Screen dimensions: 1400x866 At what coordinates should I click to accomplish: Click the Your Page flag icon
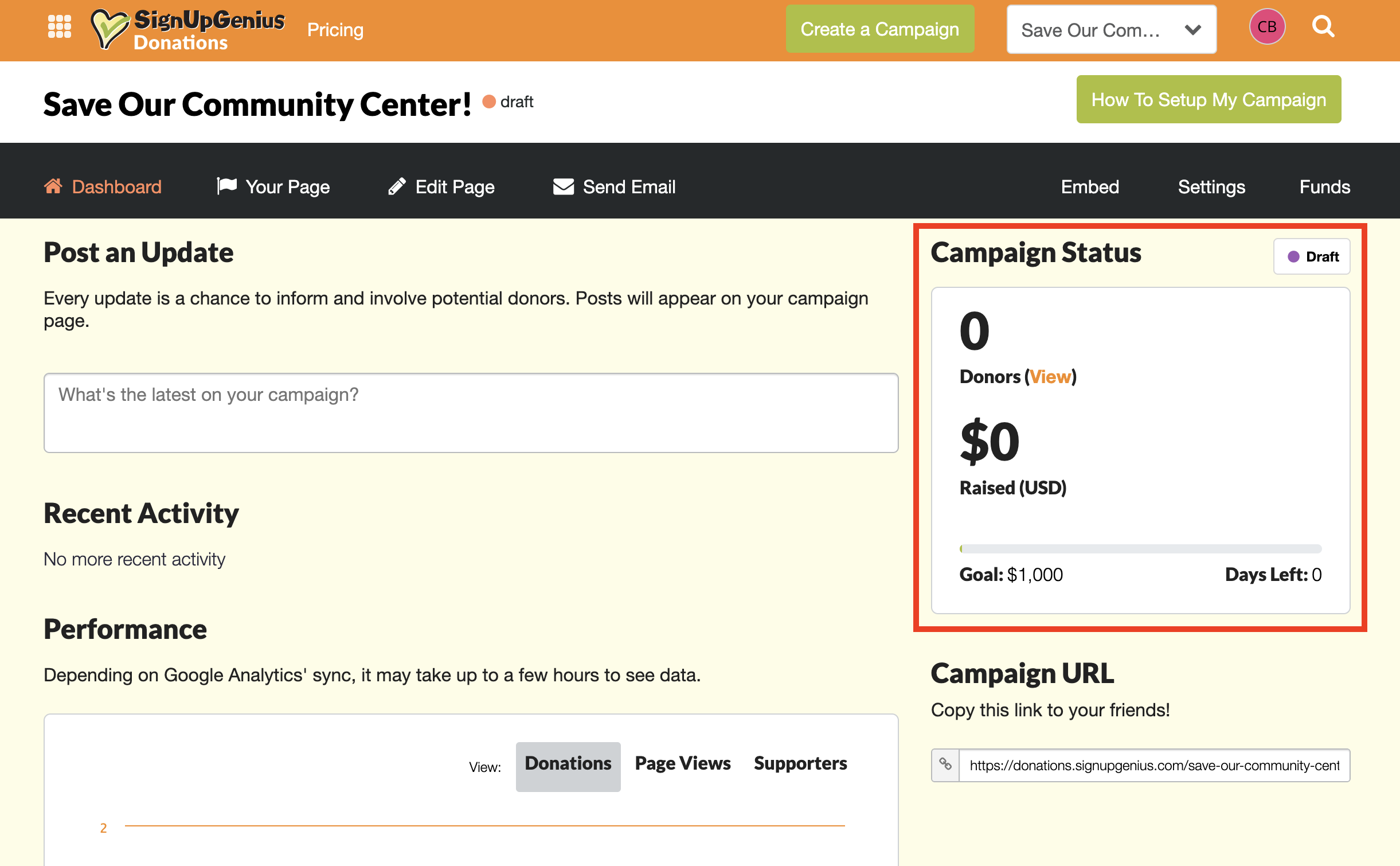(227, 186)
